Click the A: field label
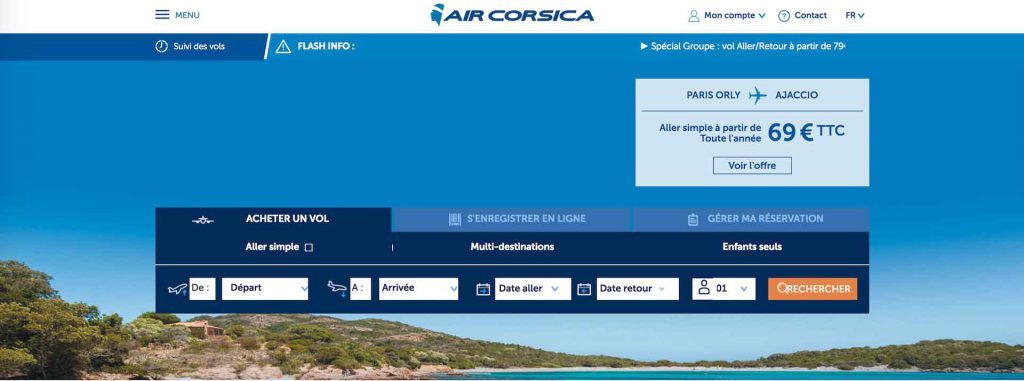Viewport: 1024px width, 381px height. click(360, 288)
